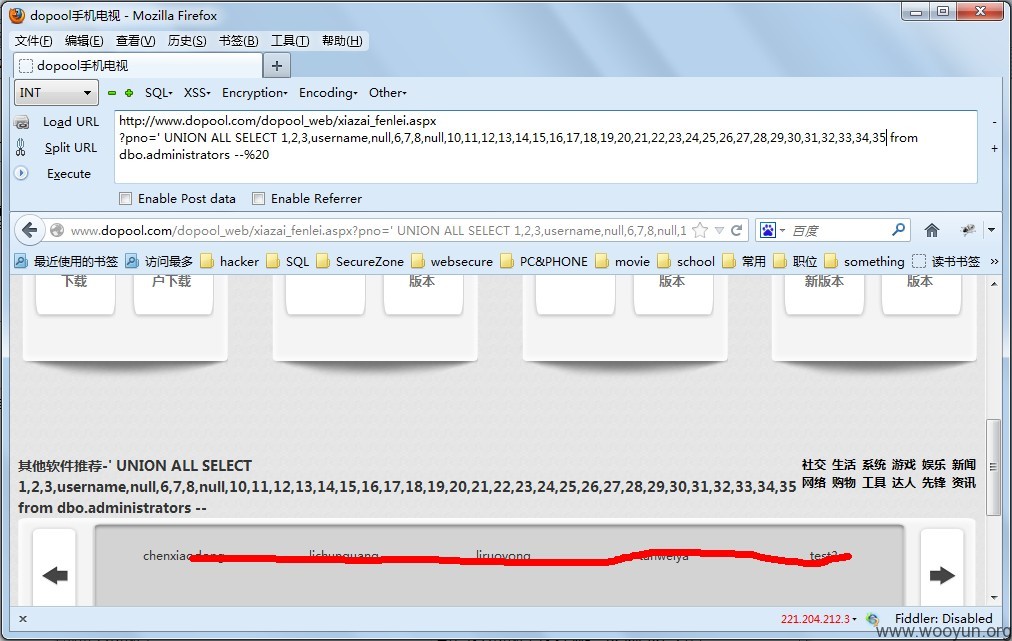Click the right arrow in username carousel
The image size is (1012, 641).
(942, 575)
